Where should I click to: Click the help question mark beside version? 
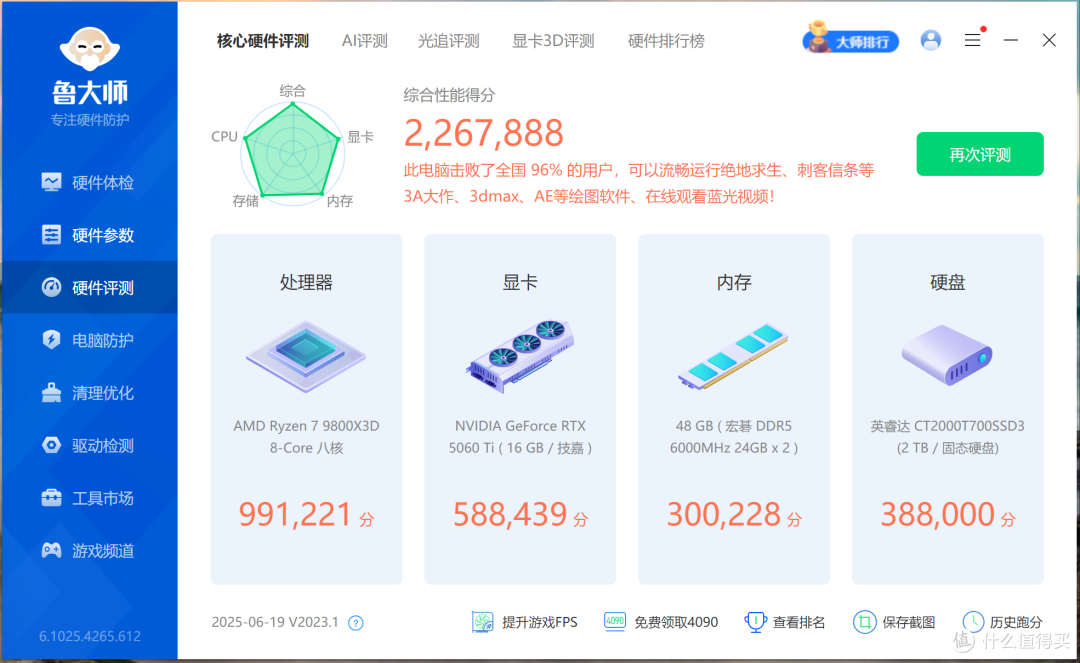[355, 623]
